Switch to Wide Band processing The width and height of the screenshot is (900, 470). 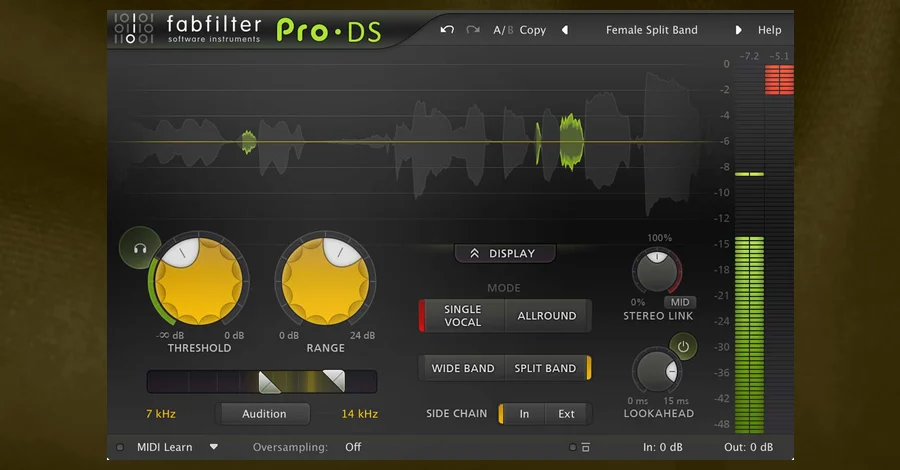[463, 368]
